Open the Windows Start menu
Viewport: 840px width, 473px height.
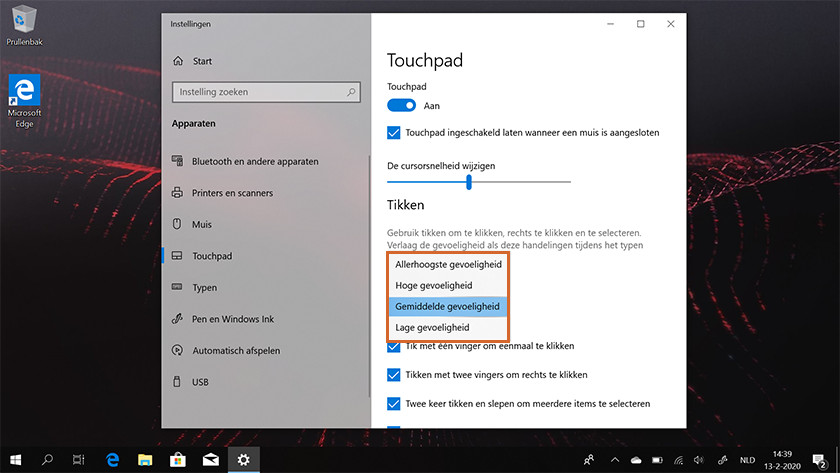(16, 460)
